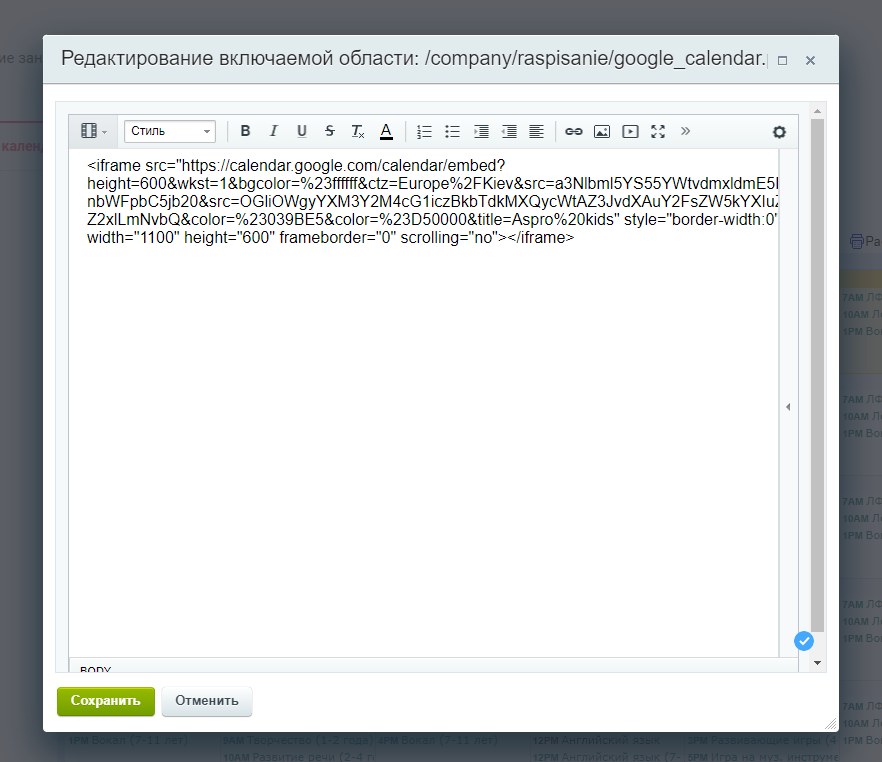The width and height of the screenshot is (882, 762).
Task: Close the editing dialog
Action: point(810,60)
